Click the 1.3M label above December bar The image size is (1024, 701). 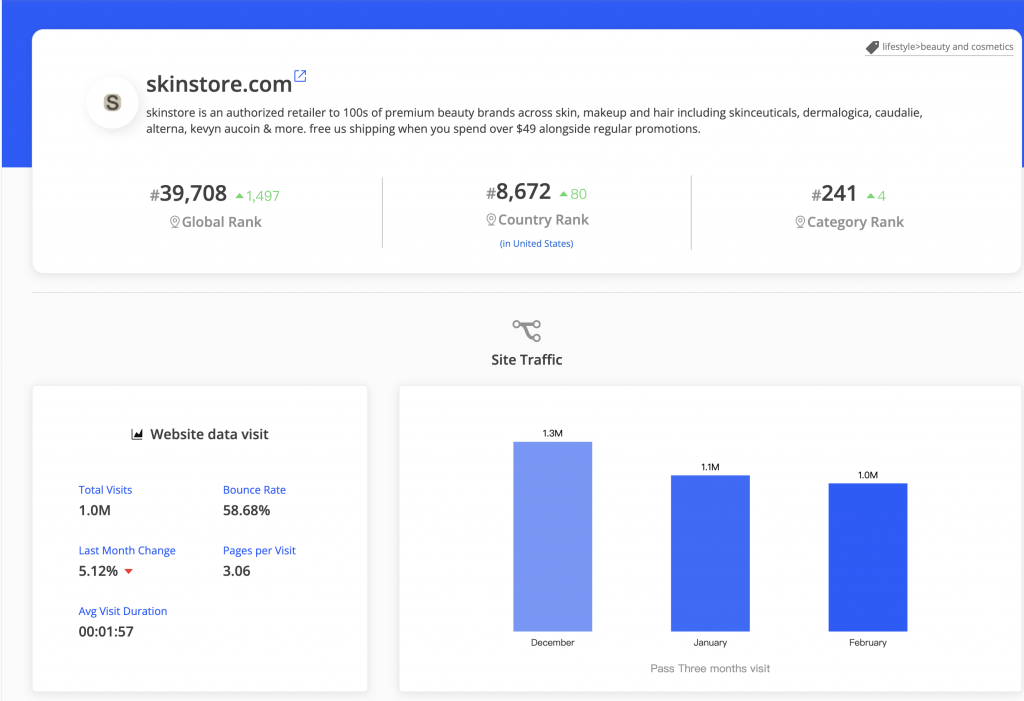pos(552,433)
